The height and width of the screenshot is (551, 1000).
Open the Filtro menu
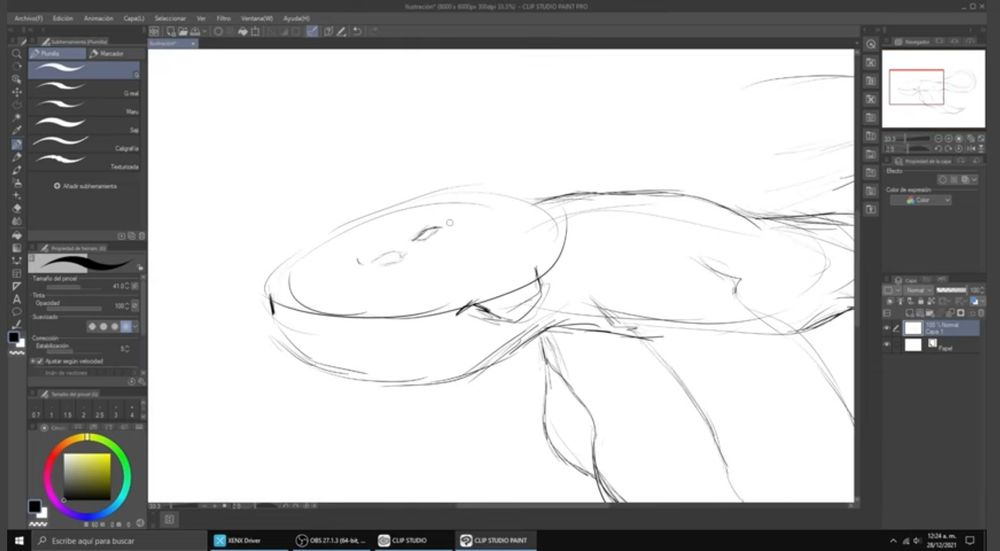(x=223, y=18)
